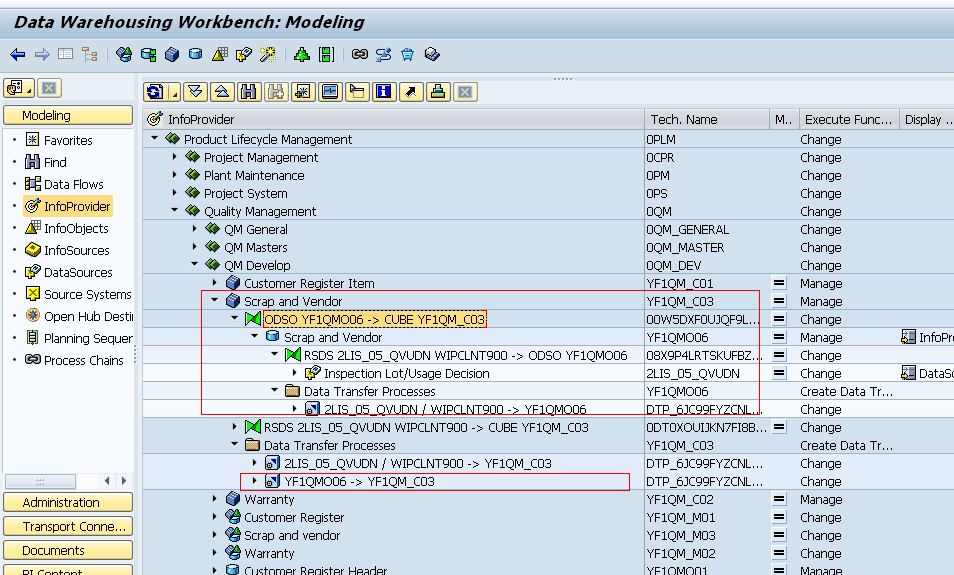
Task: Click the chain link toolbar icon
Action: 360,54
